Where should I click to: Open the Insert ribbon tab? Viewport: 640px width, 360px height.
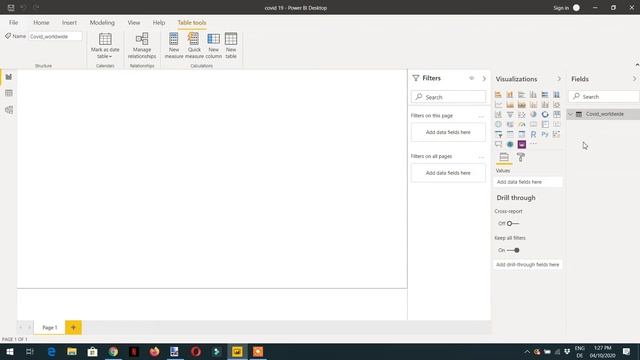pyautogui.click(x=69, y=23)
